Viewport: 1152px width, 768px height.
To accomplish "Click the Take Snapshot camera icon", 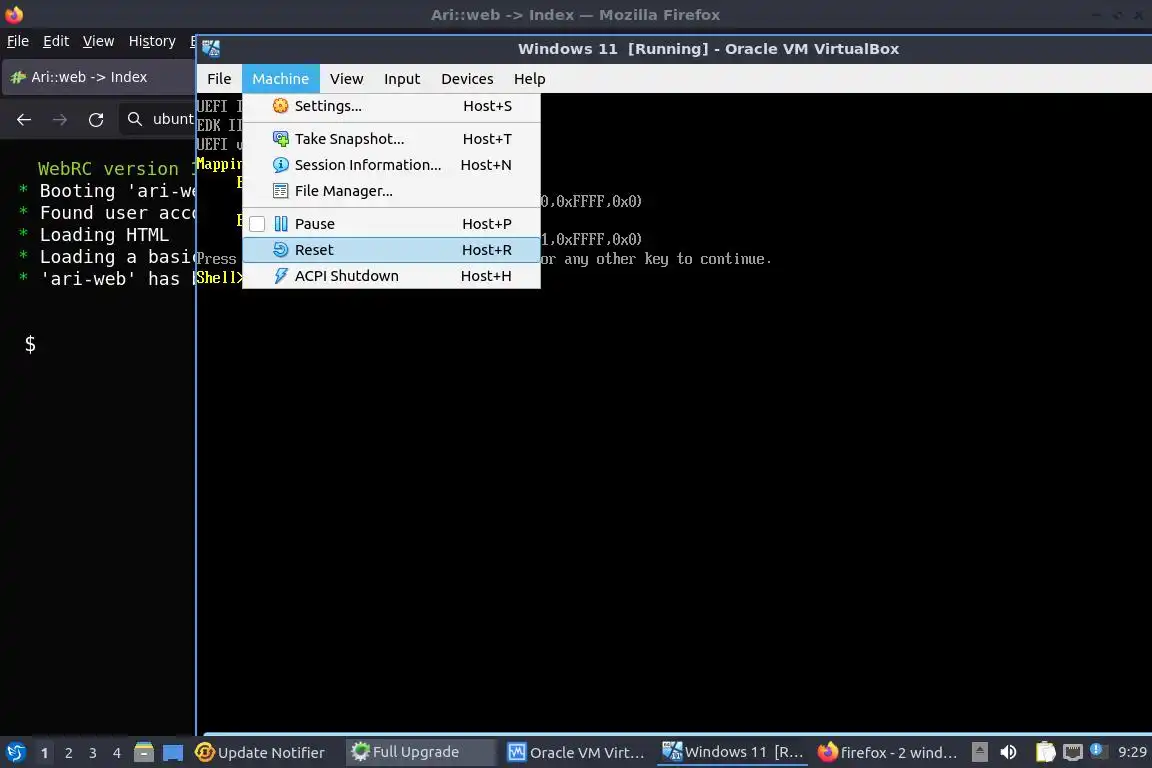I will (x=281, y=139).
